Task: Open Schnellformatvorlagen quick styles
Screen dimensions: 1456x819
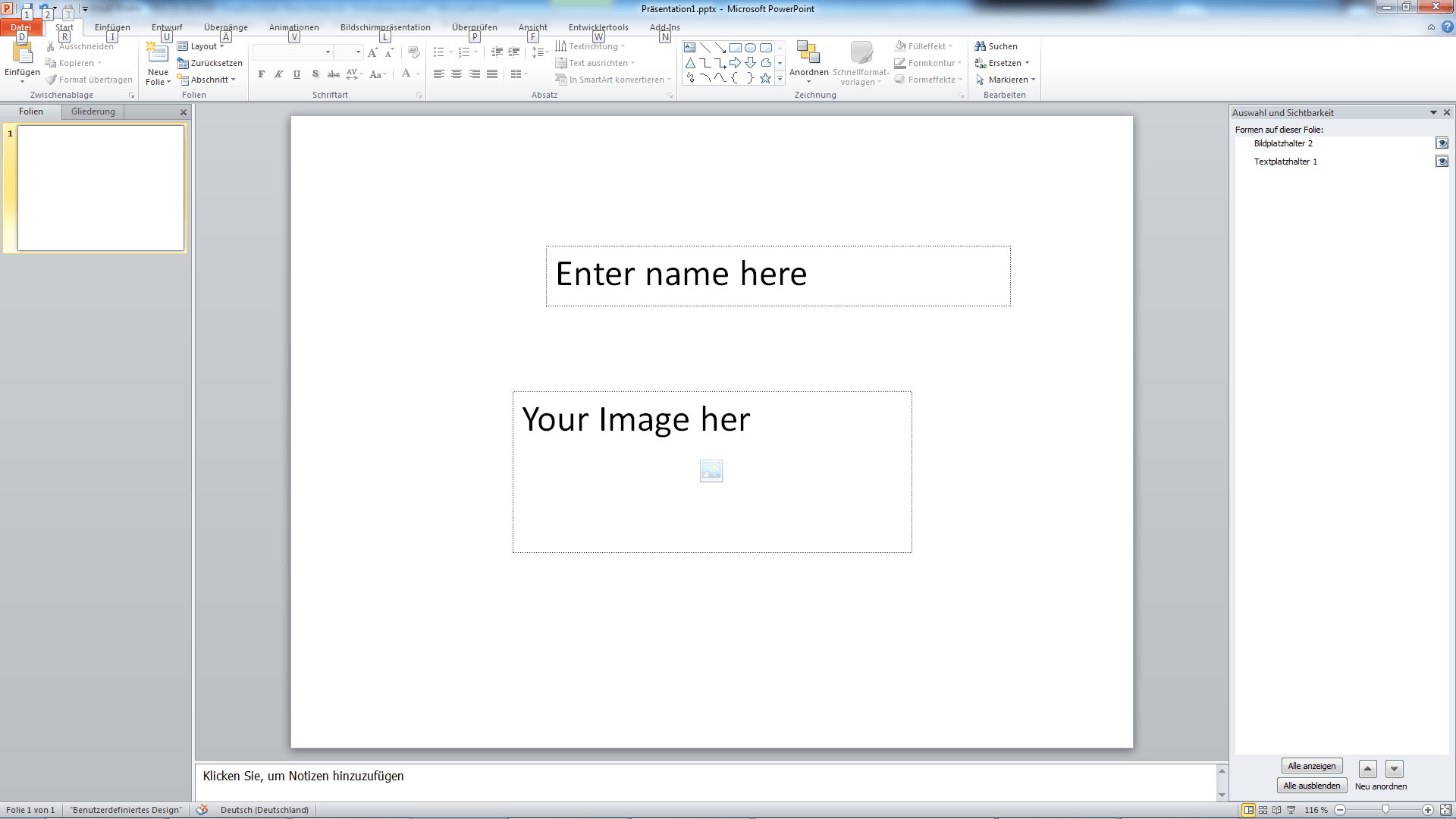Action: pos(861,63)
